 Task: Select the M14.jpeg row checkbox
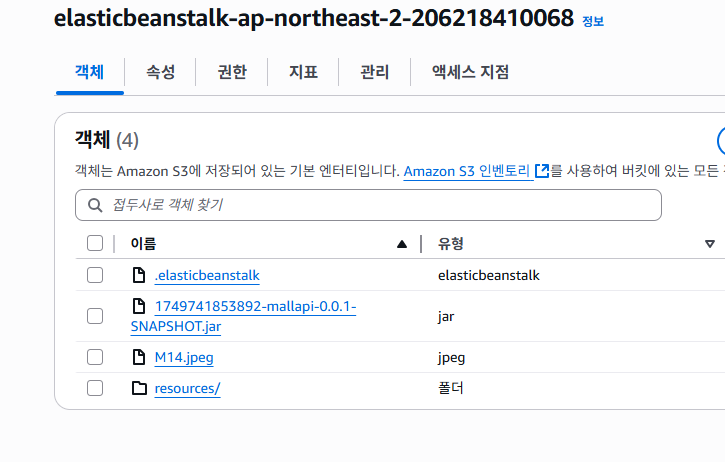pyautogui.click(x=95, y=357)
